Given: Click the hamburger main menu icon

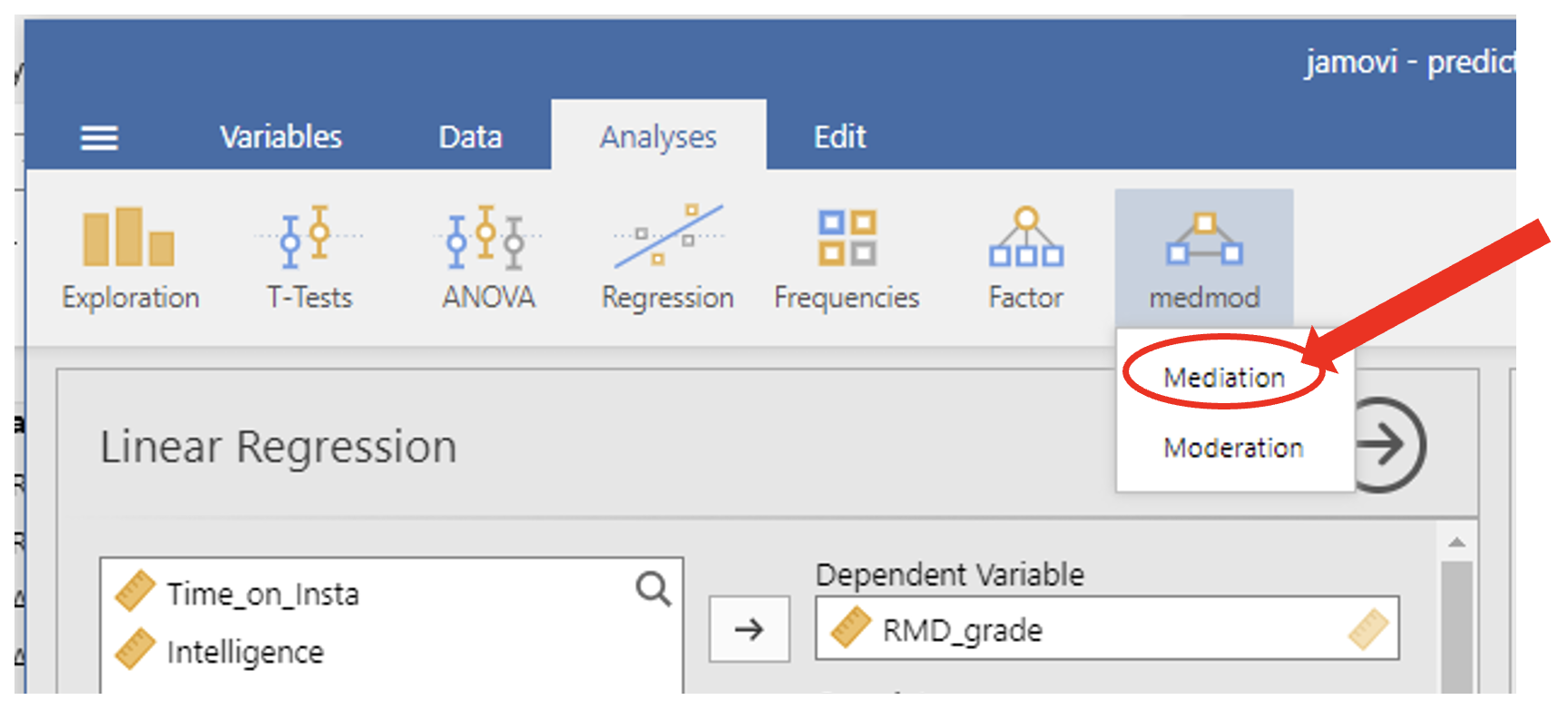Looking at the screenshot, I should click(x=99, y=138).
